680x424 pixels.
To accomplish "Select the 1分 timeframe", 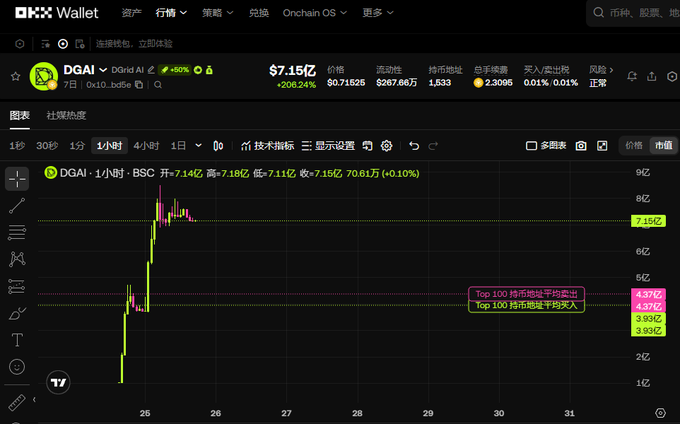I will (x=77, y=146).
